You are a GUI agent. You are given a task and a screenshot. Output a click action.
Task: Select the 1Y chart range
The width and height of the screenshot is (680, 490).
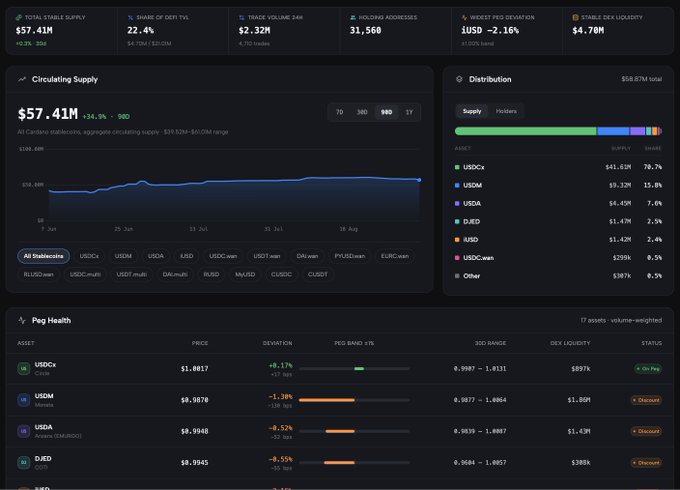point(409,112)
